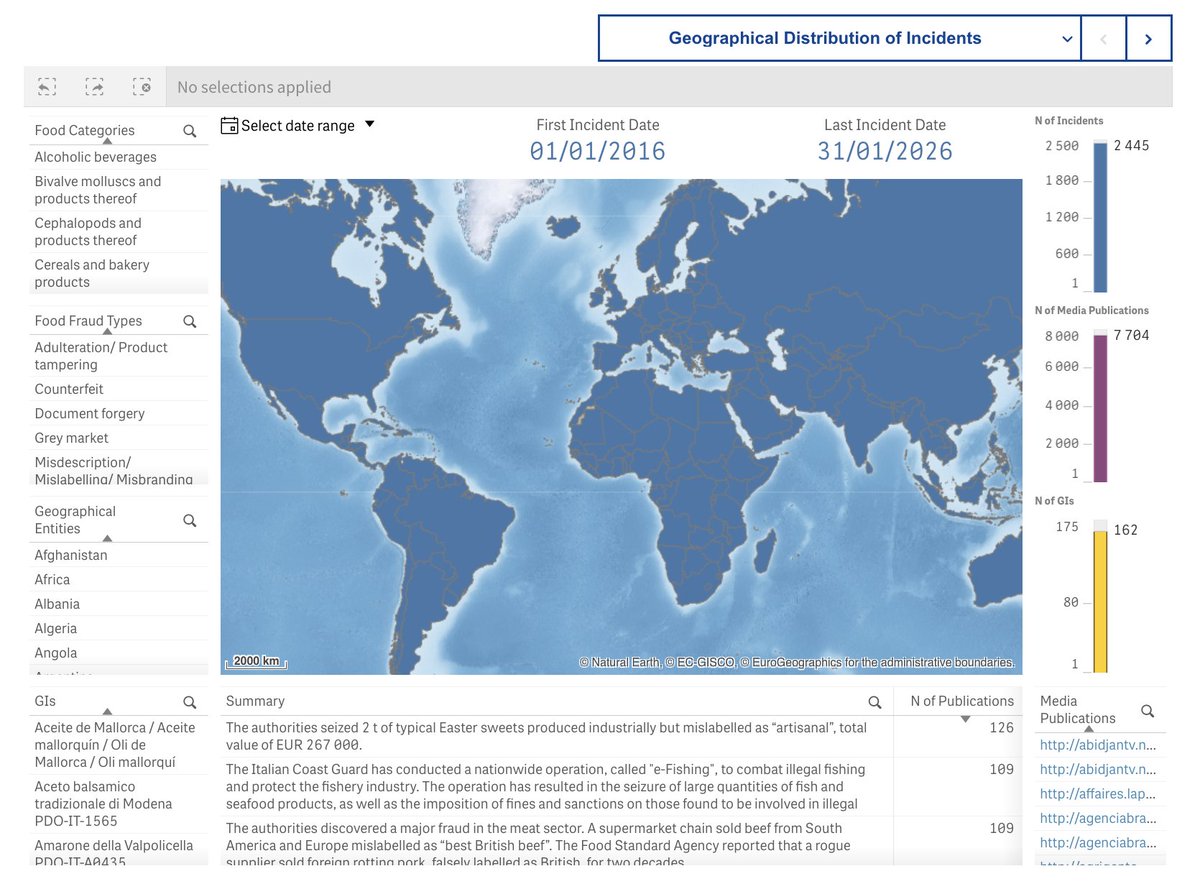Select Afghanistan in Geographical Entities
Image resolution: width=1200 pixels, height=884 pixels.
tap(119, 555)
